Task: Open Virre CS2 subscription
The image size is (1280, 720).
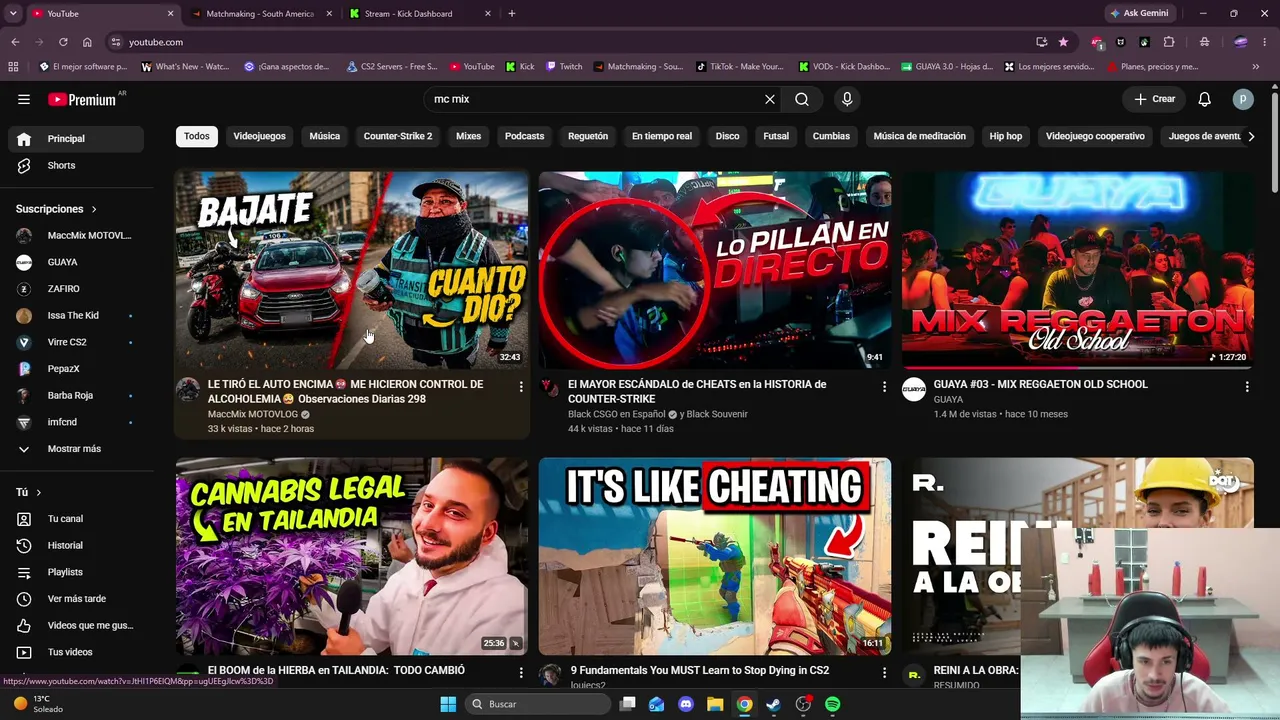Action: (76, 342)
